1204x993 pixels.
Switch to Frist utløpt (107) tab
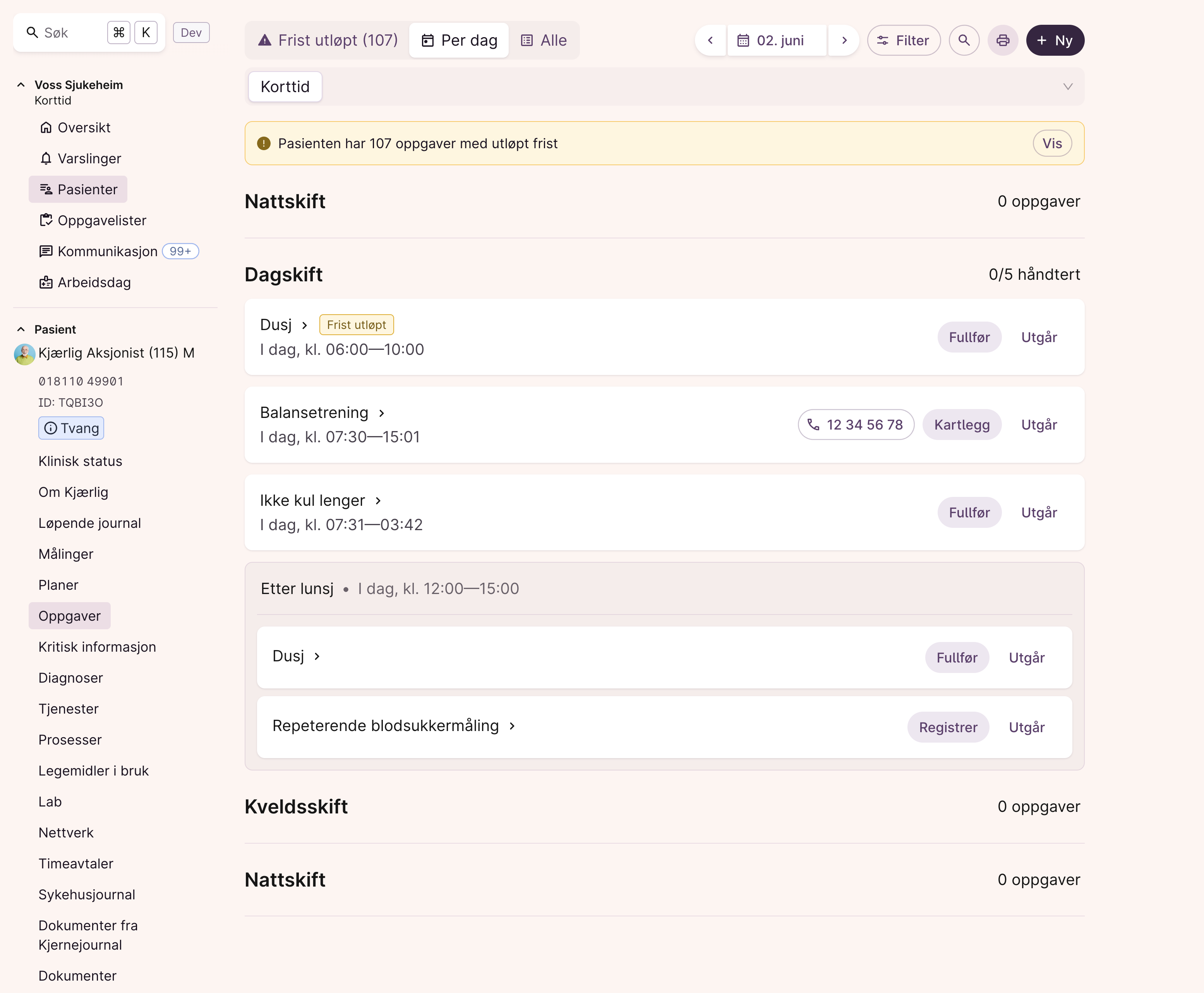point(328,40)
